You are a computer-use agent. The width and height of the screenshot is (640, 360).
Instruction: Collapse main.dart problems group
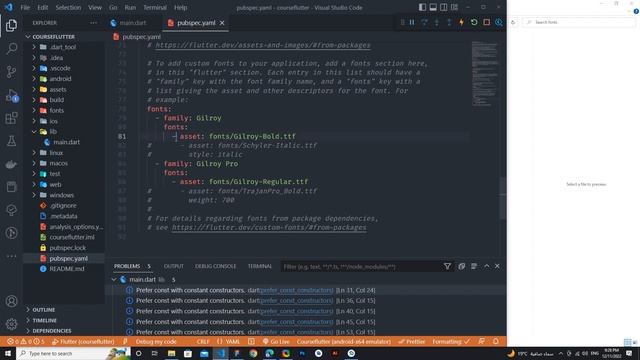(114, 280)
